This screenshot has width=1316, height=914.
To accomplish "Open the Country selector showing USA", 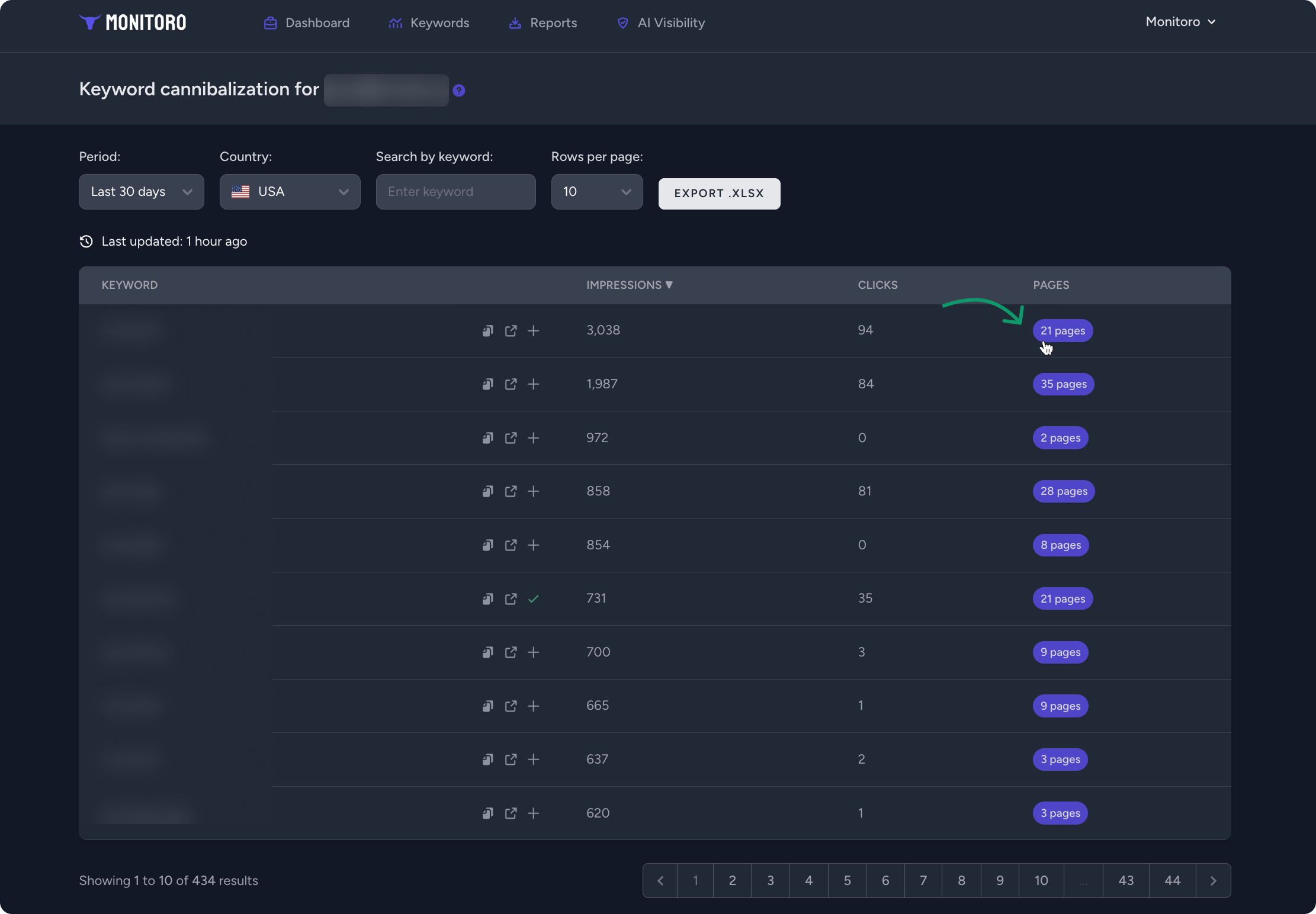I will pos(290,191).
